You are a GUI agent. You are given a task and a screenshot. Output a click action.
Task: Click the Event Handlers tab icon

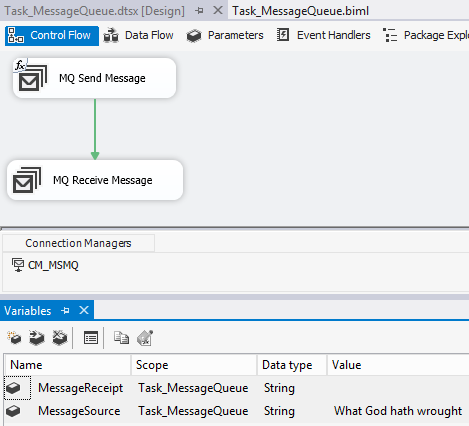tap(283, 35)
